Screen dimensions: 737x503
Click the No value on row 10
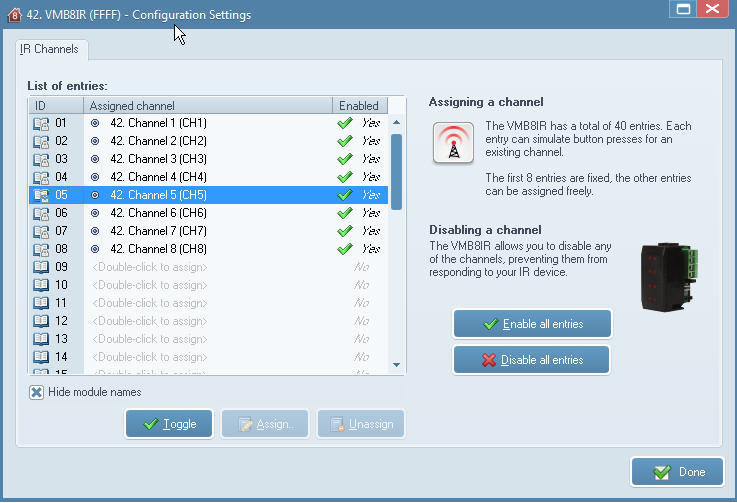[x=361, y=285]
